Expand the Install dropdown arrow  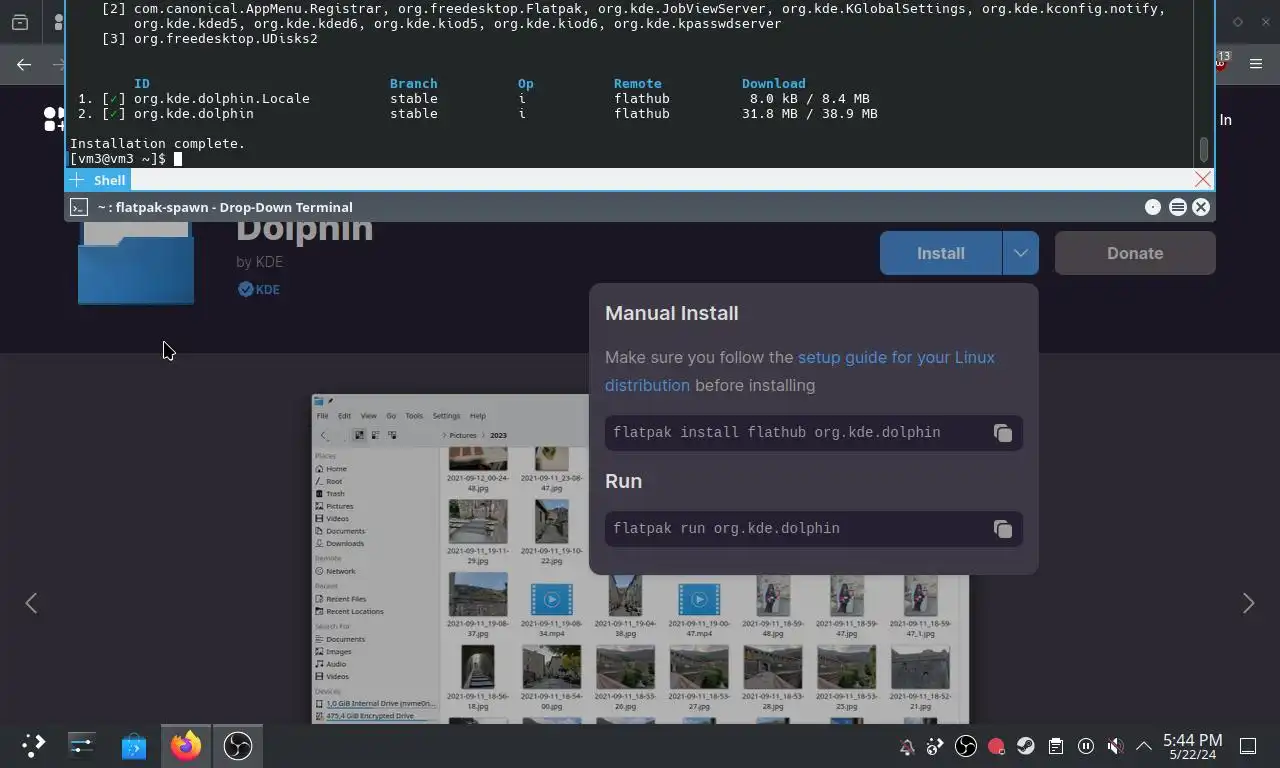coord(1020,253)
